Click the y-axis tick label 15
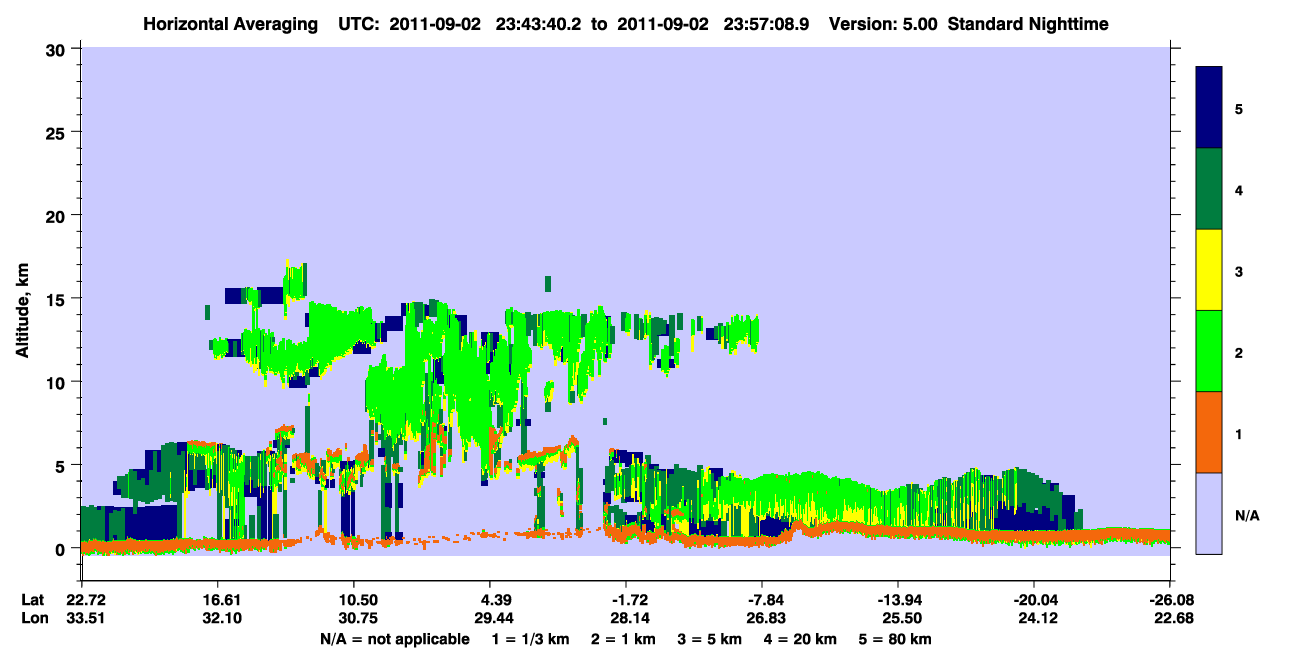The width and height of the screenshot is (1300, 667). point(58,299)
